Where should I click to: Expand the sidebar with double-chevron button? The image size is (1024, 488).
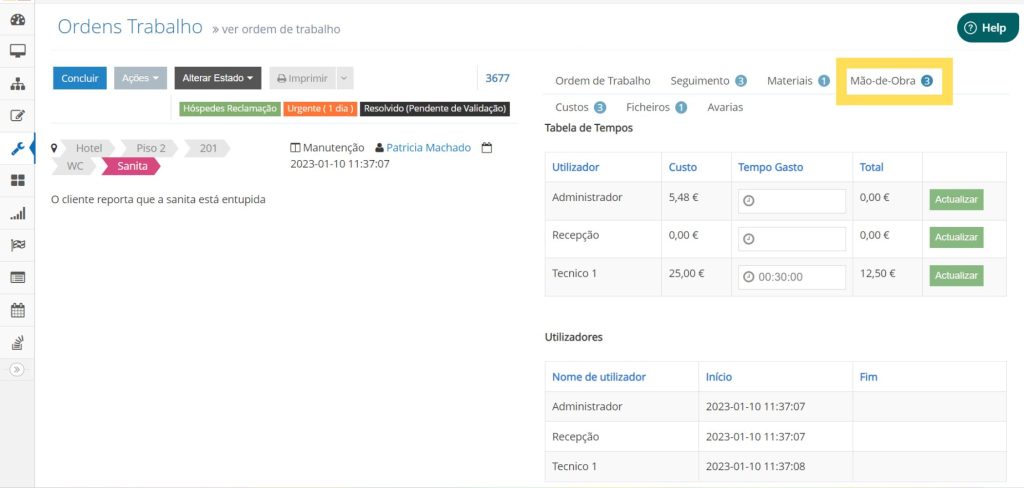click(17, 369)
